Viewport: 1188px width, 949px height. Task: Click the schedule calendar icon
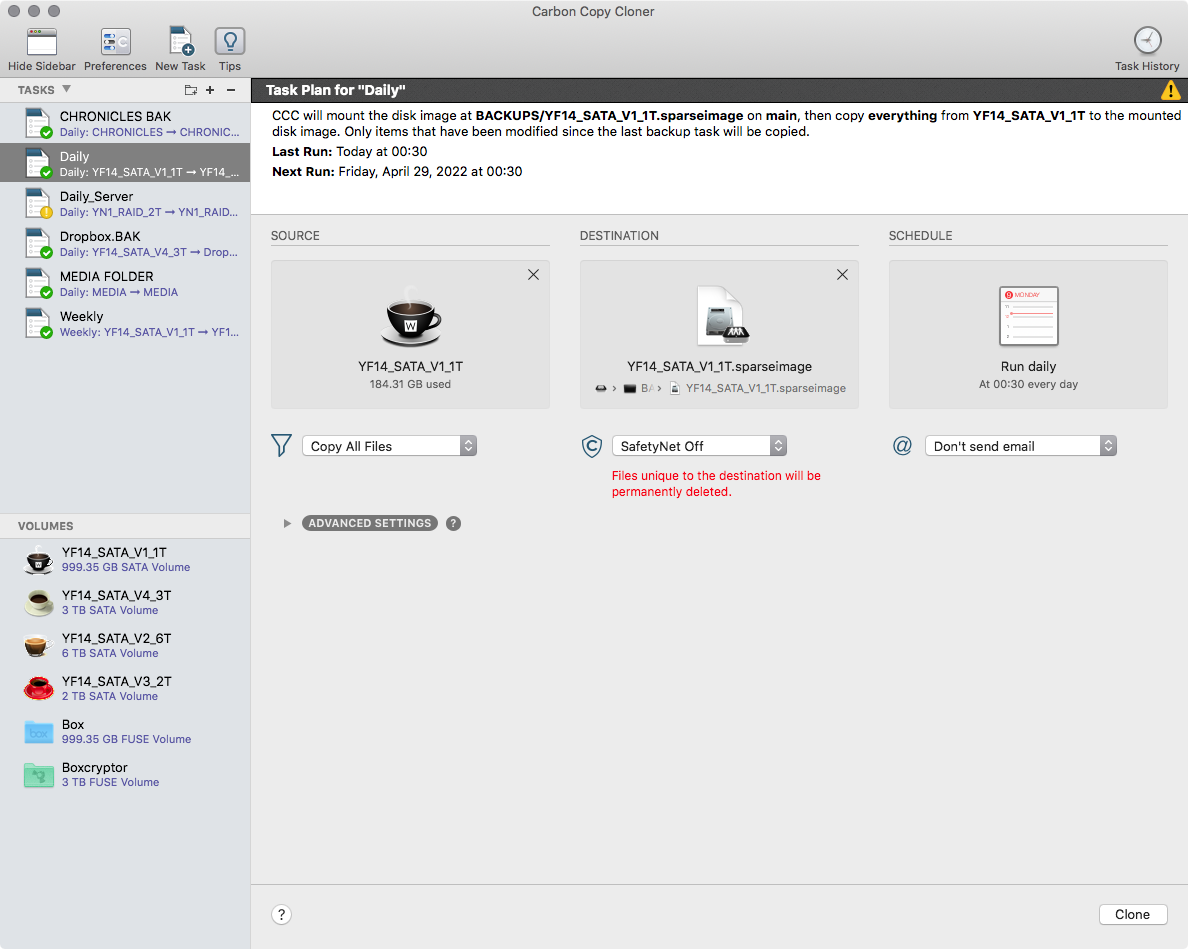(1028, 316)
